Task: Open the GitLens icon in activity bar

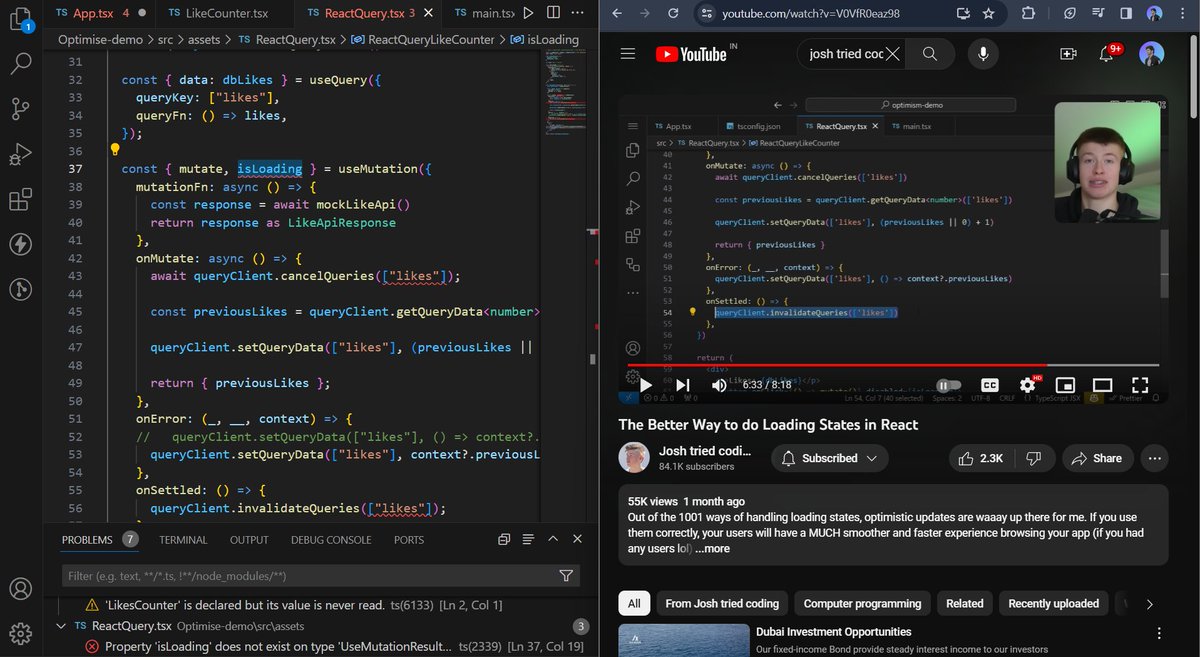Action: point(21,289)
